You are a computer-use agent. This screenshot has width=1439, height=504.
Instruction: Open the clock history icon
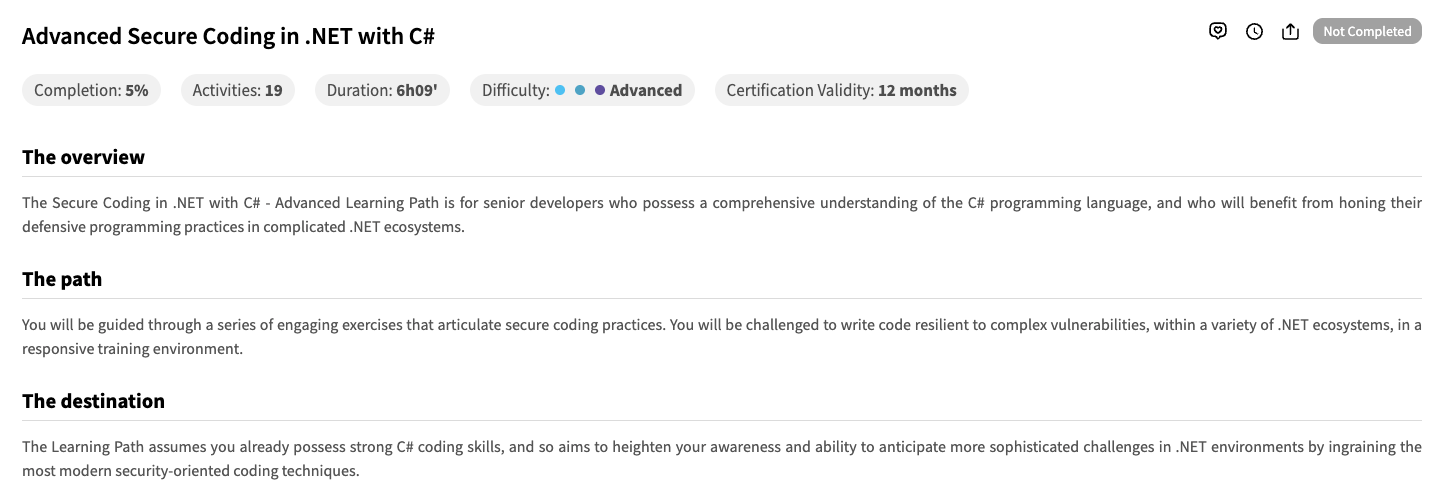click(x=1254, y=31)
